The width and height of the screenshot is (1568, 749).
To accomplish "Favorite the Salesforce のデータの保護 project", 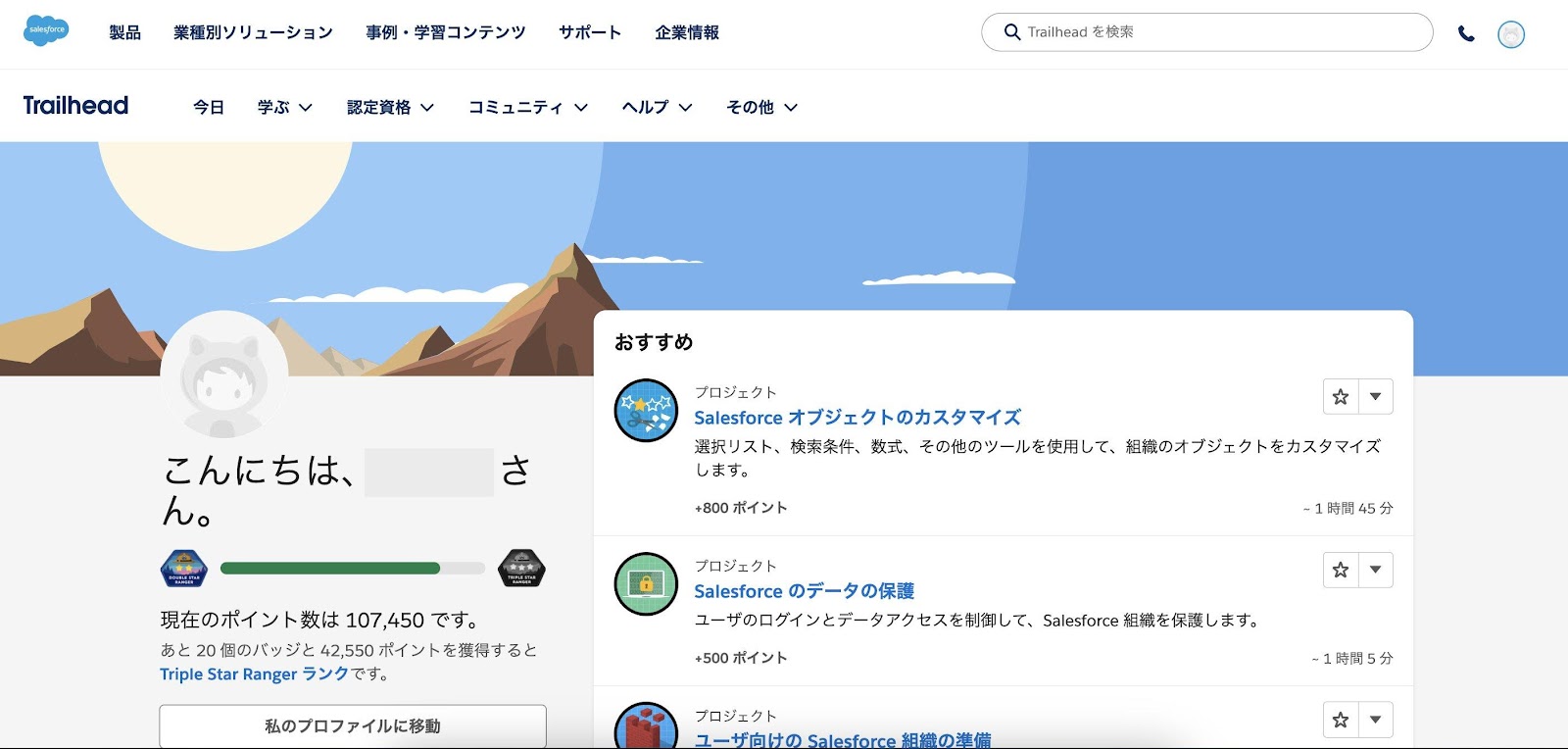I will pos(1341,570).
